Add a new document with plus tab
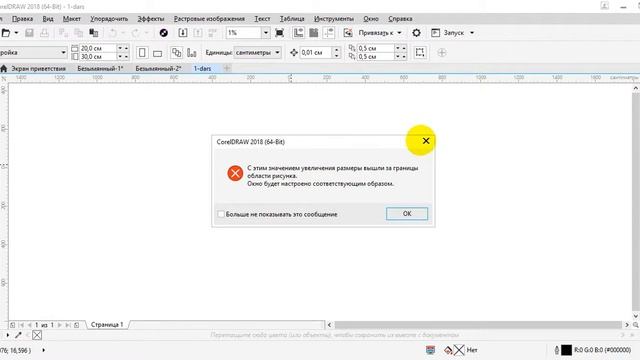The image size is (640, 360). (x=227, y=68)
